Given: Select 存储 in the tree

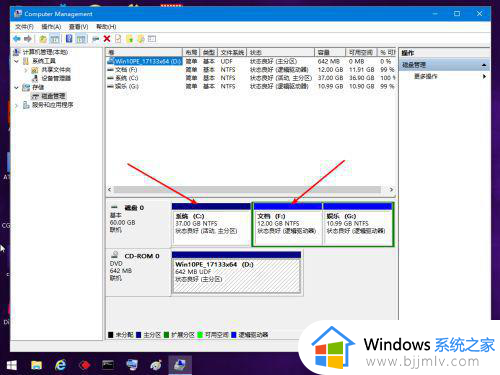Looking at the screenshot, I should (x=38, y=87).
